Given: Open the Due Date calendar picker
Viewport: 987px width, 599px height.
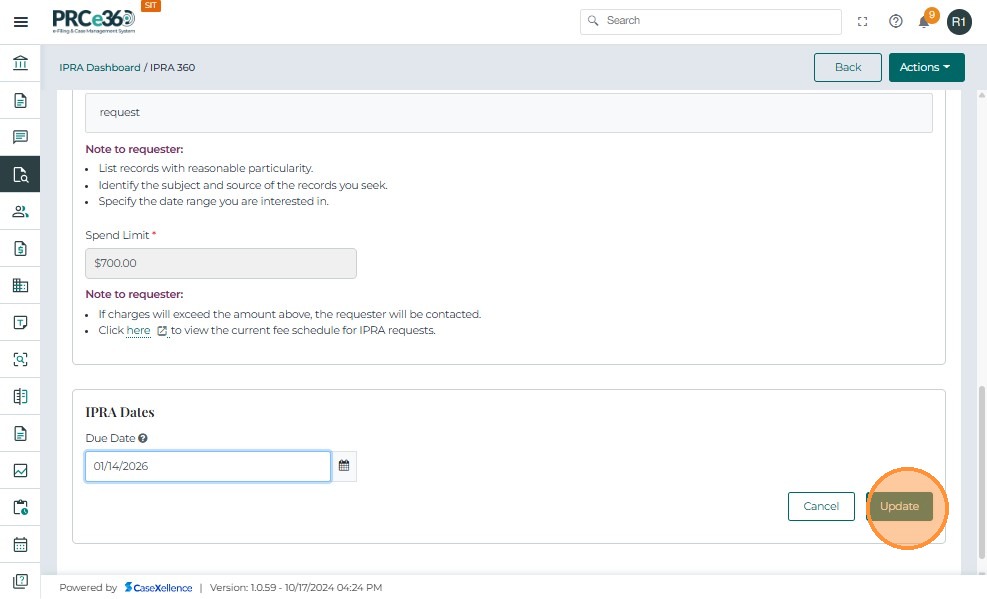Looking at the screenshot, I should click(x=344, y=466).
